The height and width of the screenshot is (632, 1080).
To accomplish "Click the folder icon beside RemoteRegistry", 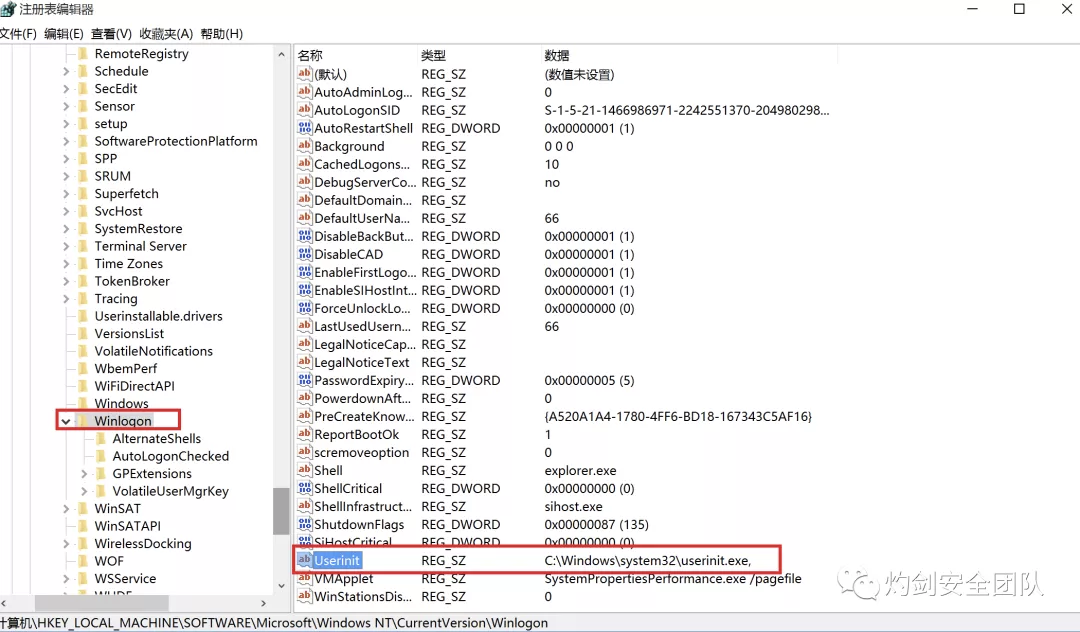I will pos(83,53).
